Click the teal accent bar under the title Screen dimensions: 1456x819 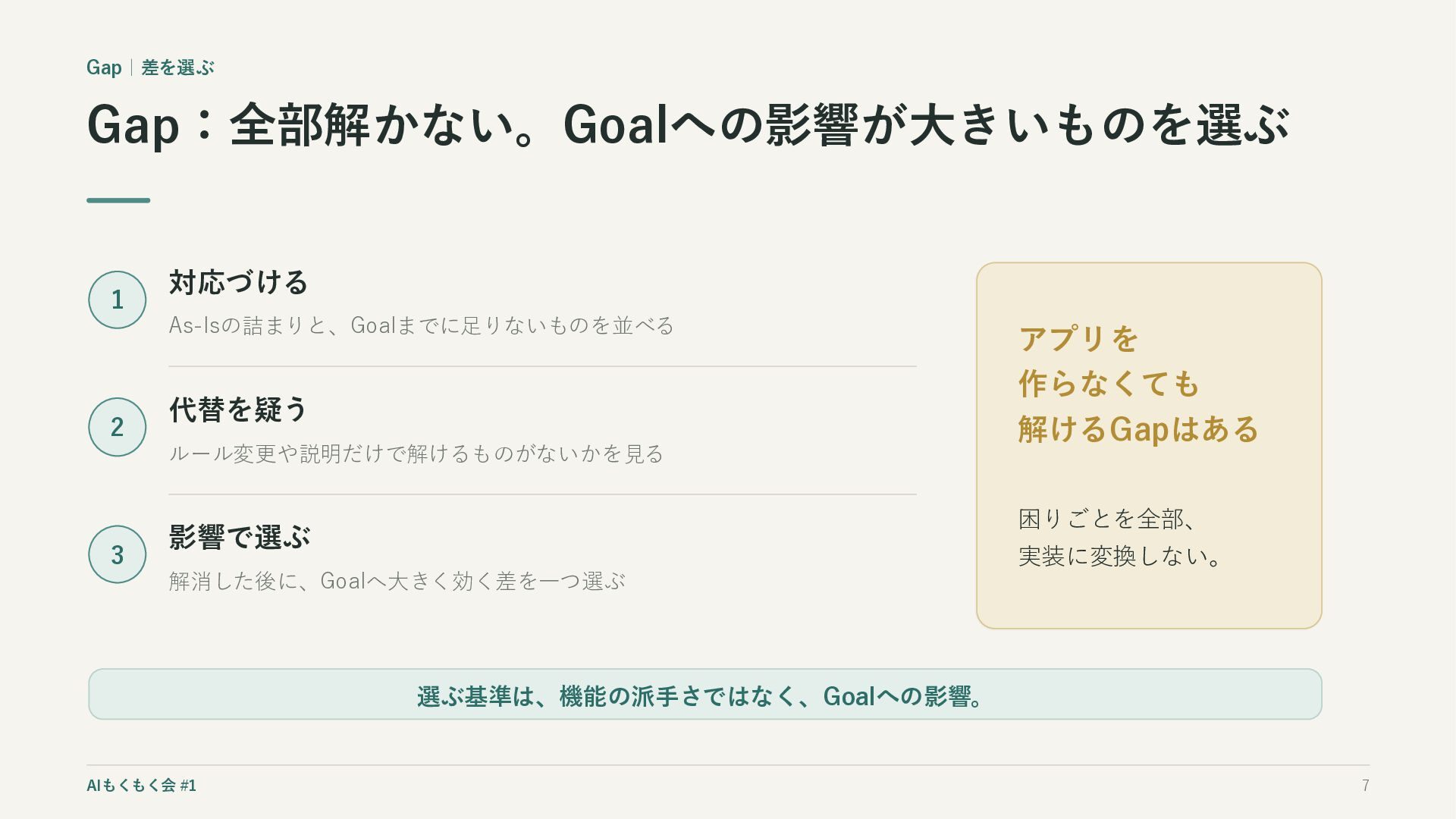click(x=118, y=200)
